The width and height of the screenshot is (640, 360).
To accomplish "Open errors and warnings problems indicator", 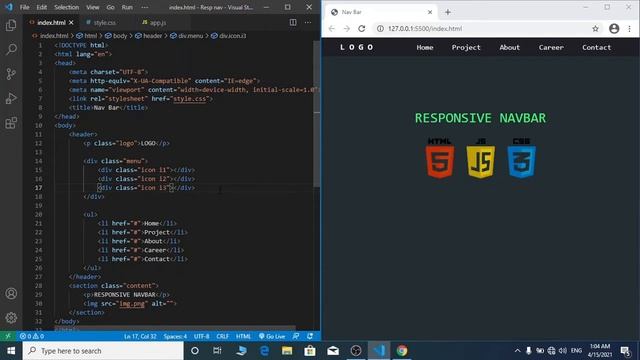I will [32, 336].
